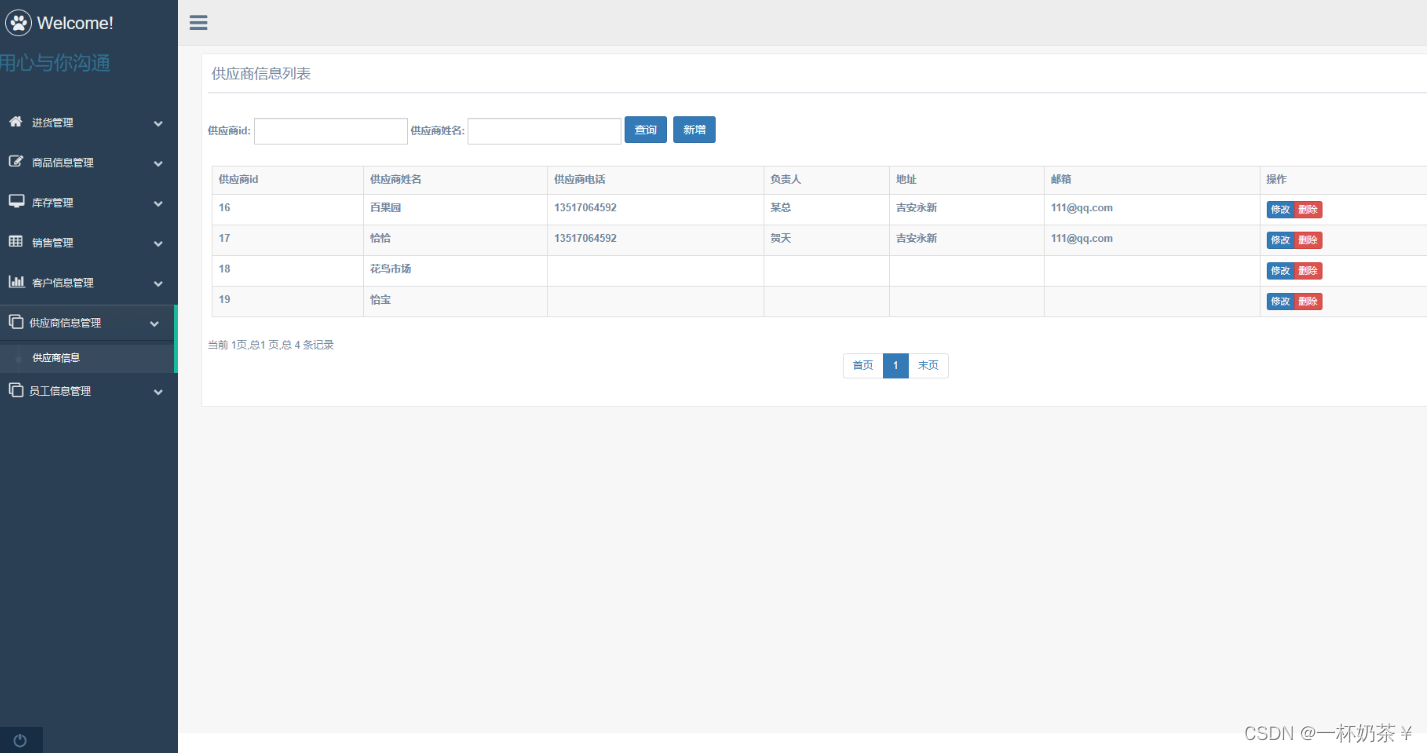Click the Welcome! header text

(75, 23)
